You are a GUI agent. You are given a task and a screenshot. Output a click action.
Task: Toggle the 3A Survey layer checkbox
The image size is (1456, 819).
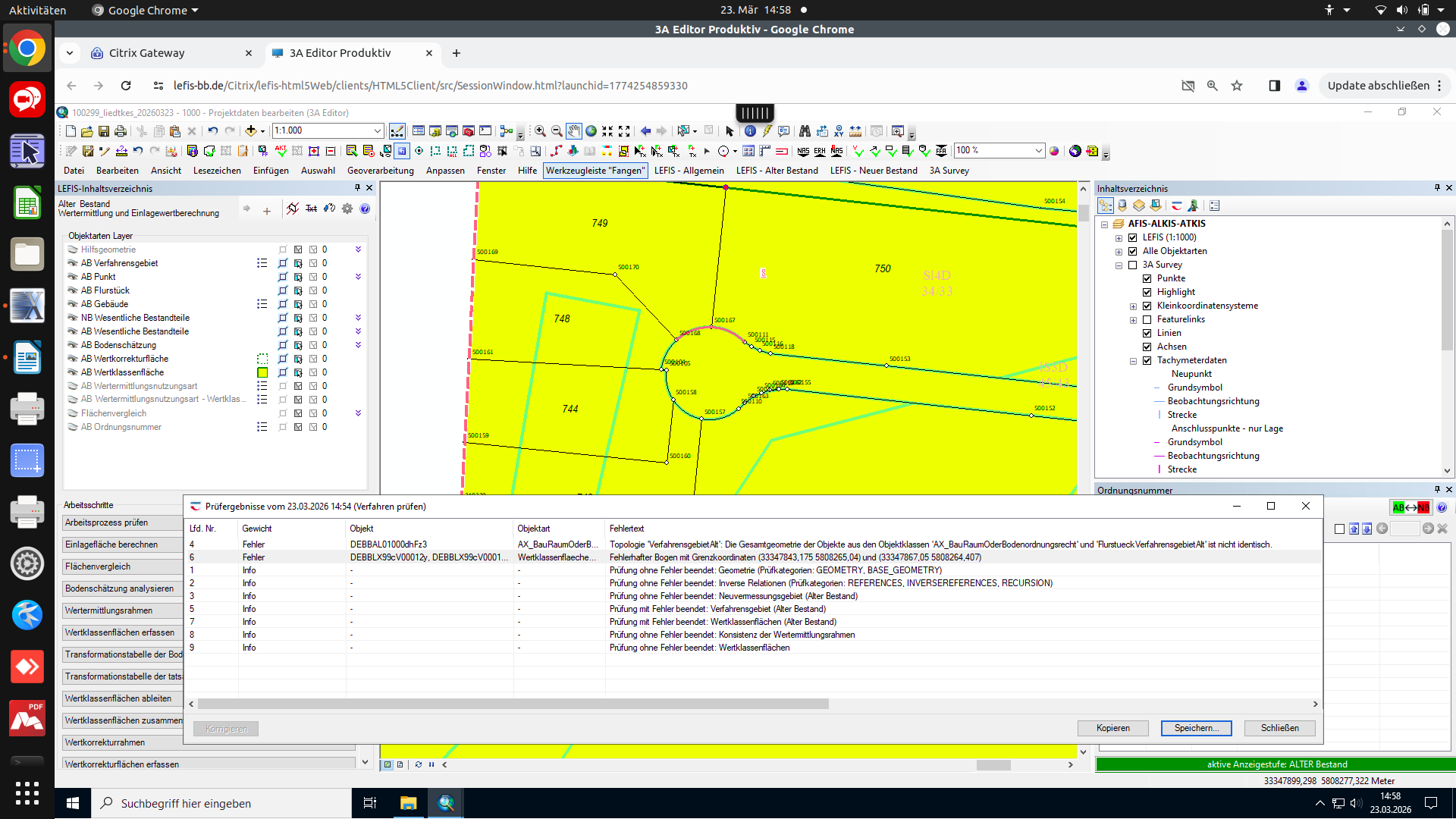point(1133,265)
